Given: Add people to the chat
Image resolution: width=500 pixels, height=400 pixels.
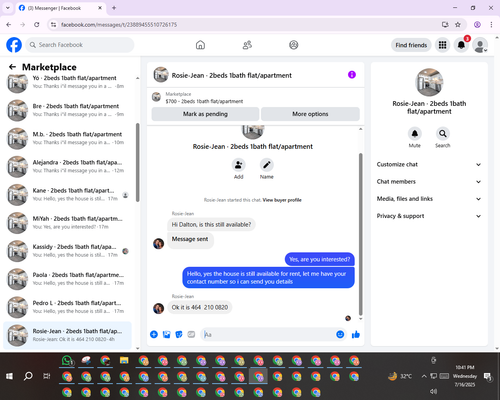Looking at the screenshot, I should pyautogui.click(x=239, y=165).
